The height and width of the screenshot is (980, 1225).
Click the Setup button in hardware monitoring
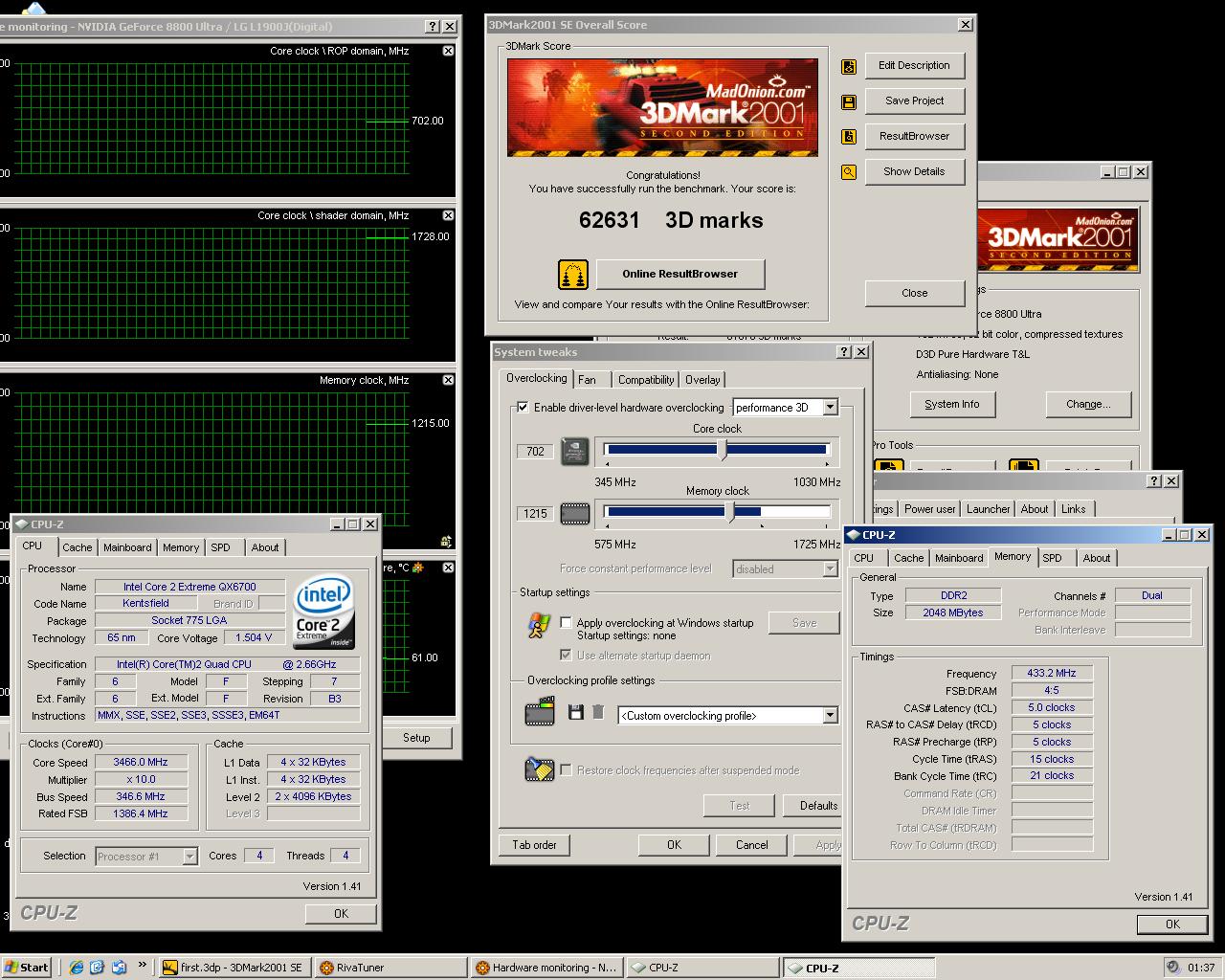pos(416,738)
